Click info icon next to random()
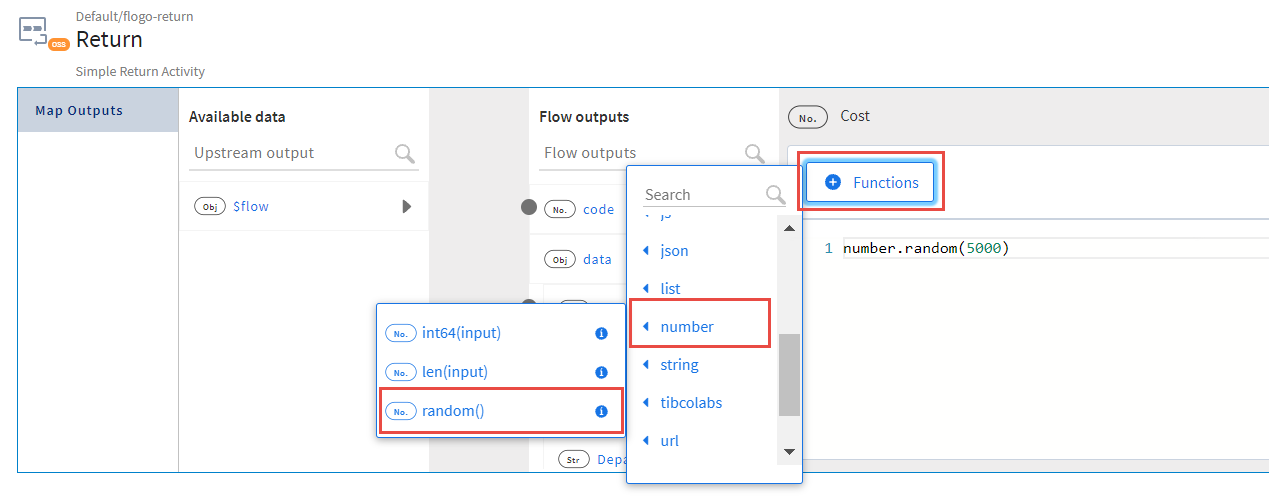This screenshot has width=1269, height=502. coord(601,411)
